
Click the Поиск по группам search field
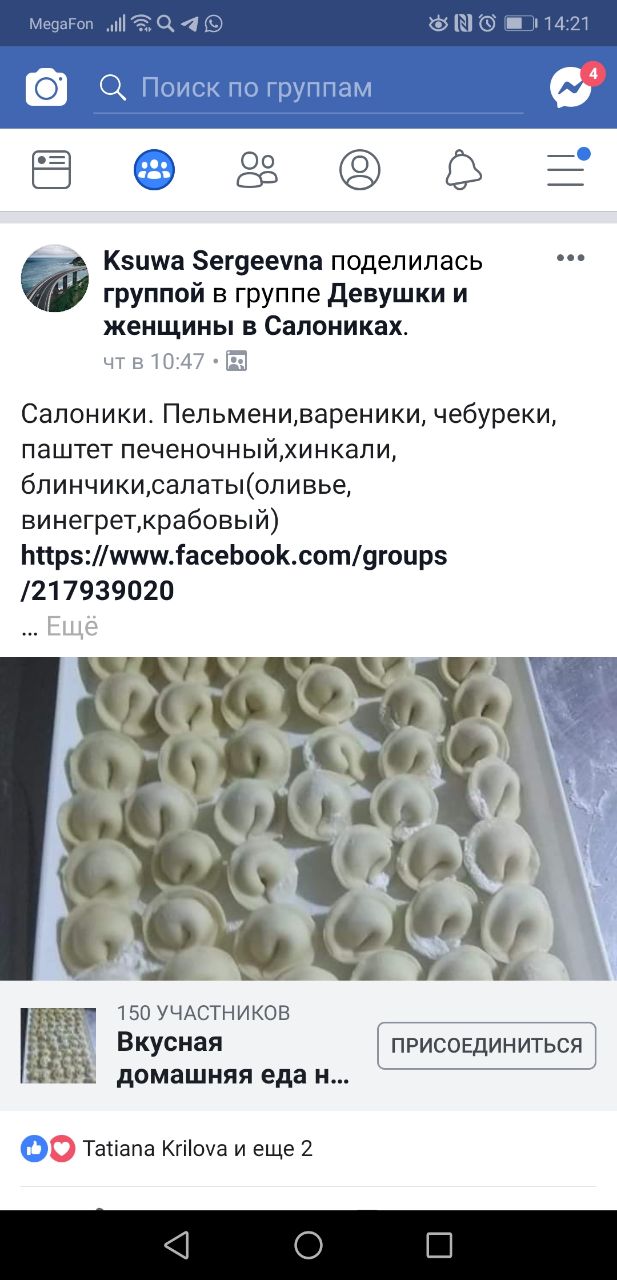[309, 88]
